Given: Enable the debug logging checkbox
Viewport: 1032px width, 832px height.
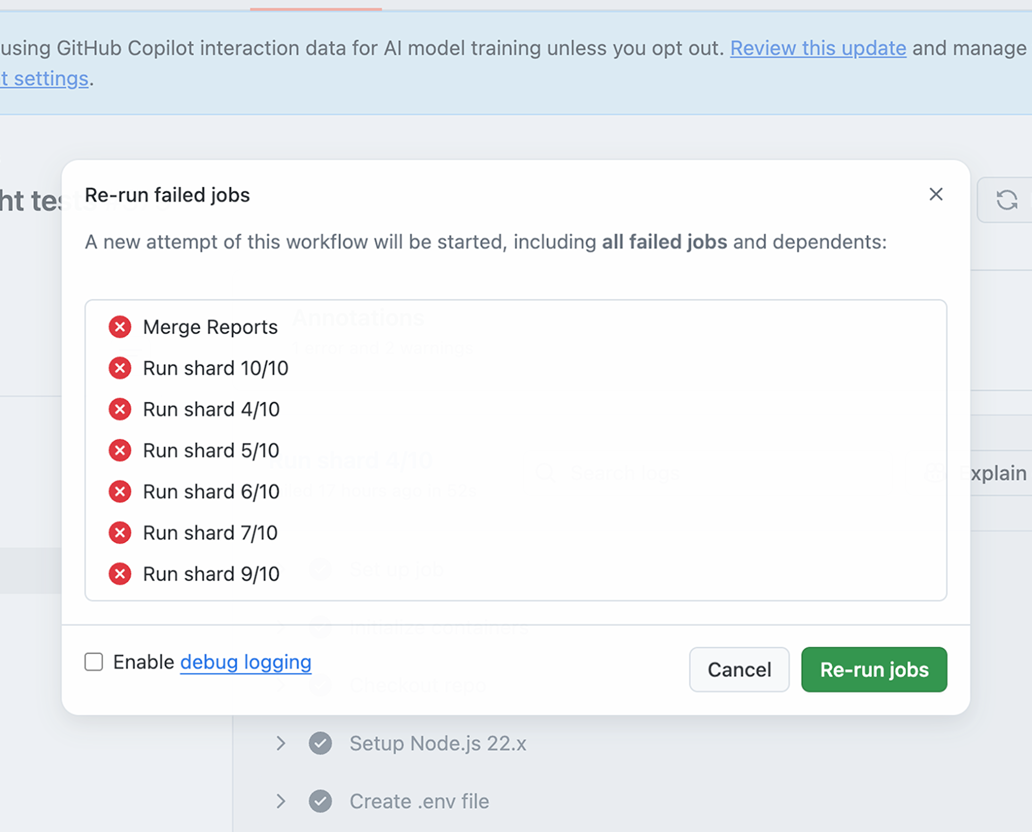Looking at the screenshot, I should click(x=94, y=662).
